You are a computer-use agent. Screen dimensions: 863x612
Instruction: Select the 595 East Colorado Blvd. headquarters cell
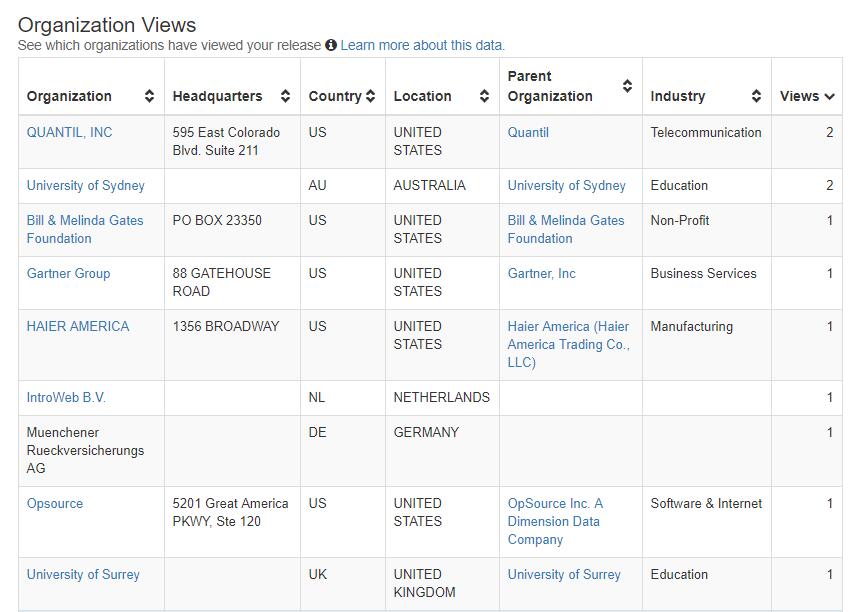click(x=232, y=142)
